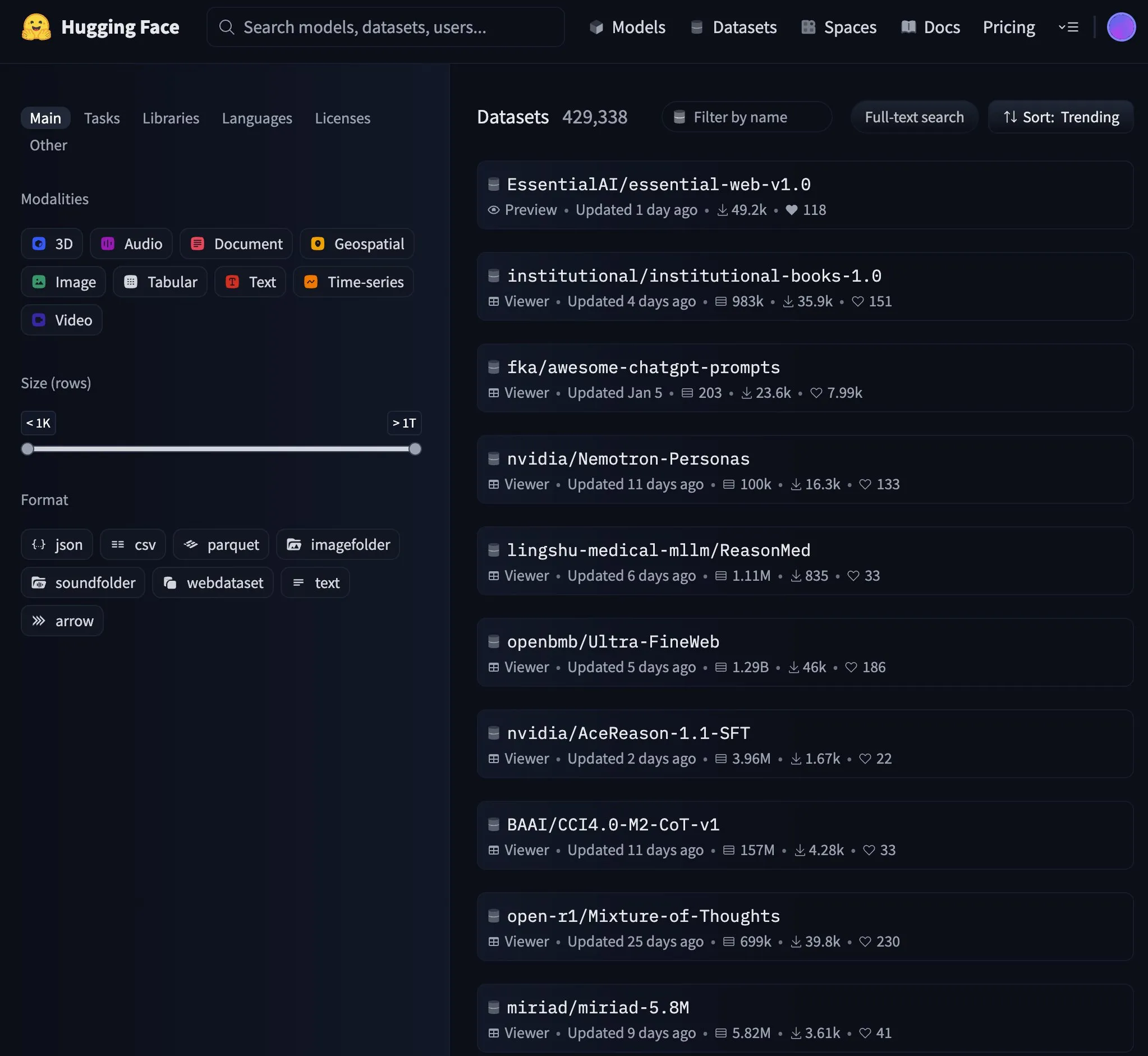
Task: Toggle the imagefolder format filter
Action: pyautogui.click(x=338, y=544)
